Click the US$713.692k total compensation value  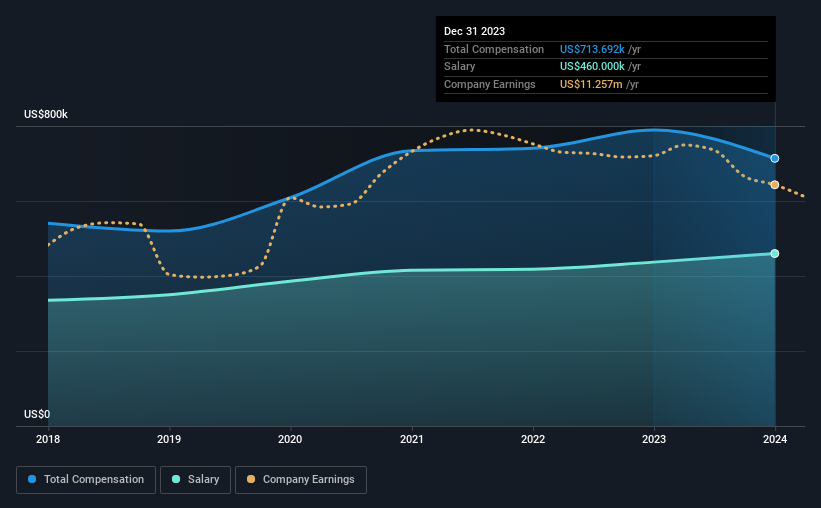click(592, 49)
